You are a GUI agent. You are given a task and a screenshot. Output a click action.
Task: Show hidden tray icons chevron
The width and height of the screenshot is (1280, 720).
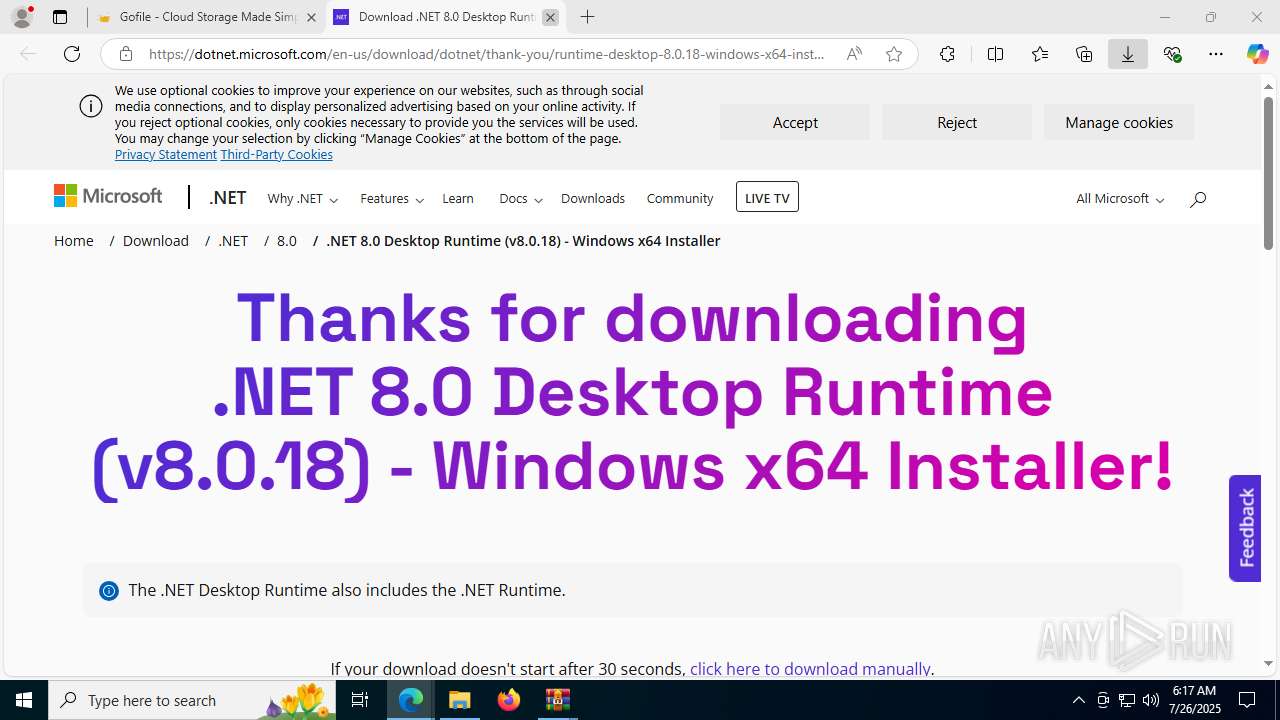click(x=1078, y=700)
